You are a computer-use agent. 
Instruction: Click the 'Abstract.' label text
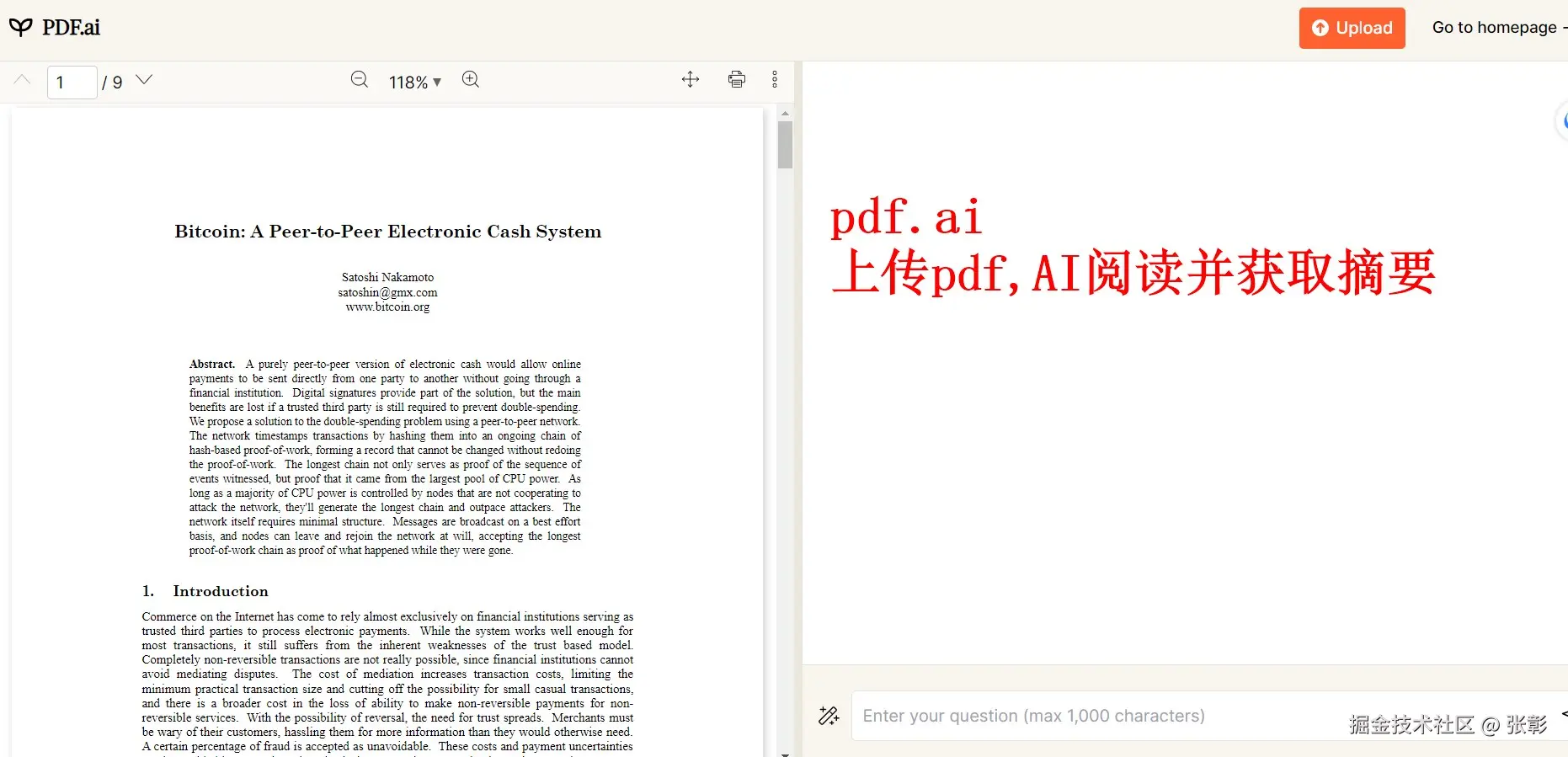coord(212,365)
